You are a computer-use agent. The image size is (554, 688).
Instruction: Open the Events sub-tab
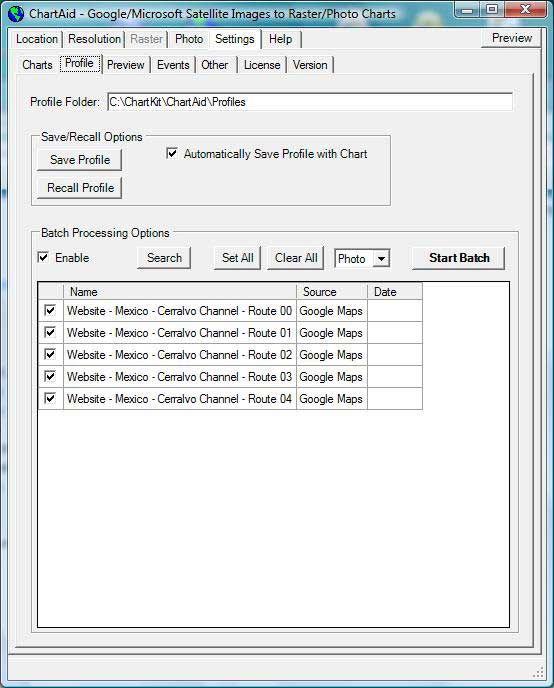coord(173,65)
